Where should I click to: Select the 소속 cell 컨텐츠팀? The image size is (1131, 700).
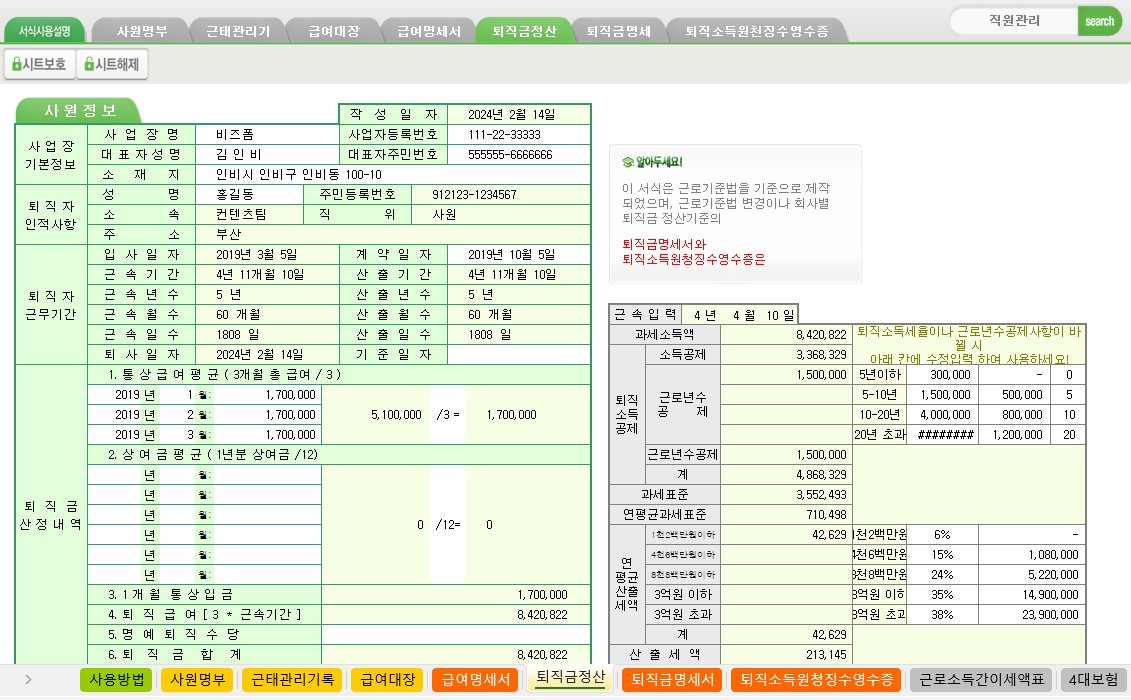pos(249,215)
